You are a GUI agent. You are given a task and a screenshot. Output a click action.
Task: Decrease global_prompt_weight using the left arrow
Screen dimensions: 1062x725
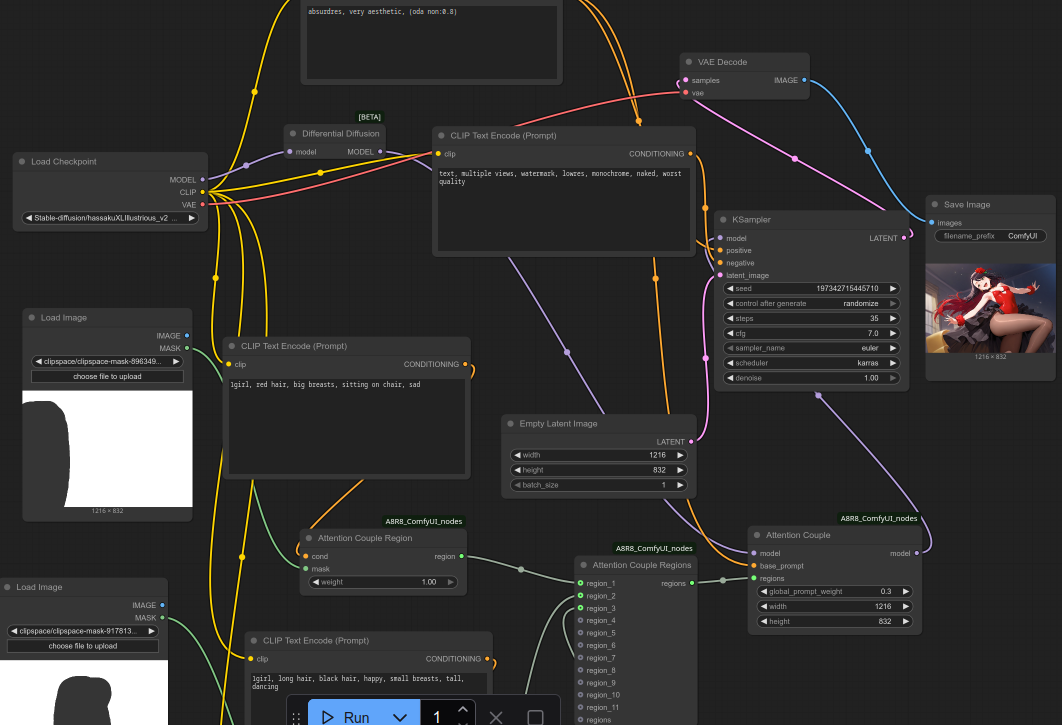764,592
